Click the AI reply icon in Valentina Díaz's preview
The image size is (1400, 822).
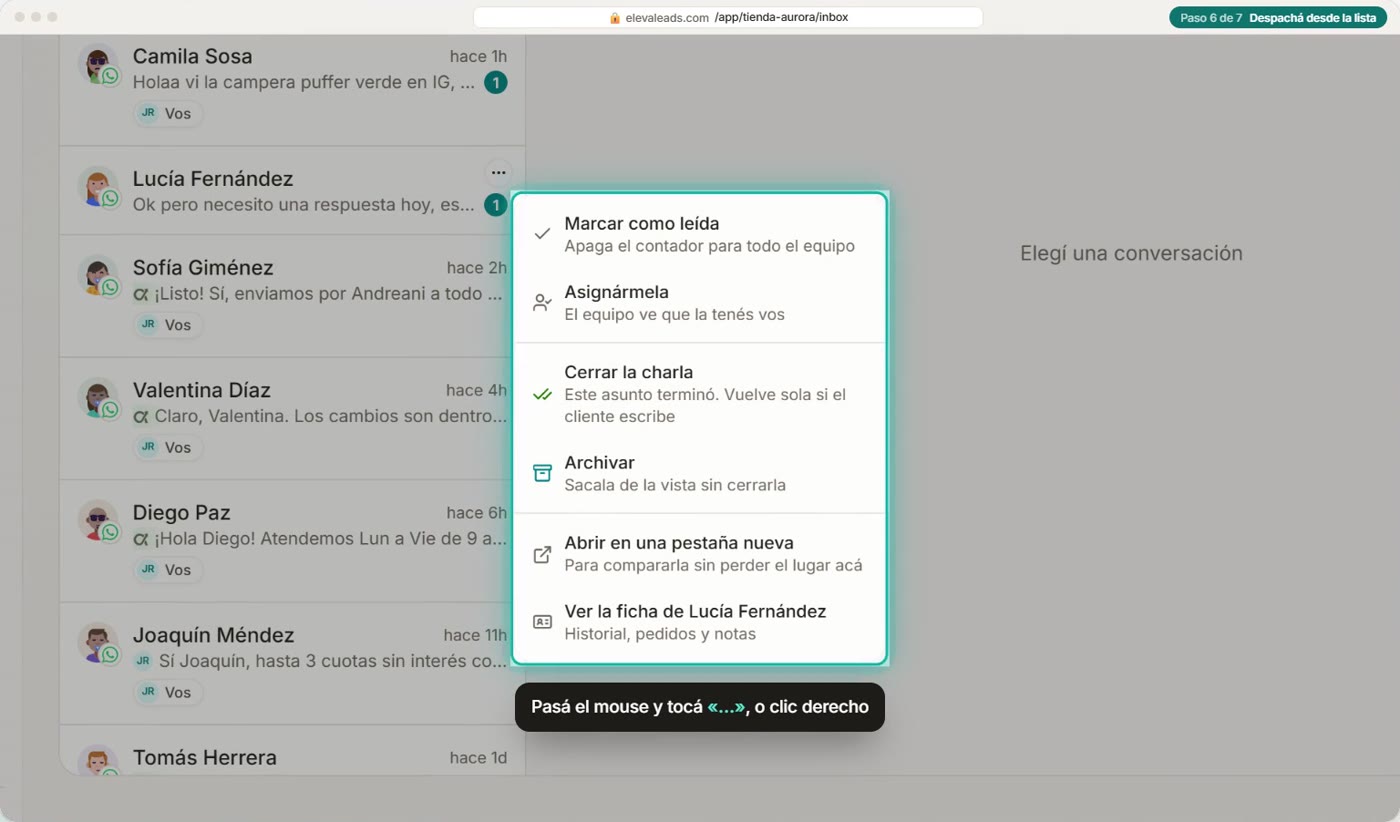pos(141,417)
